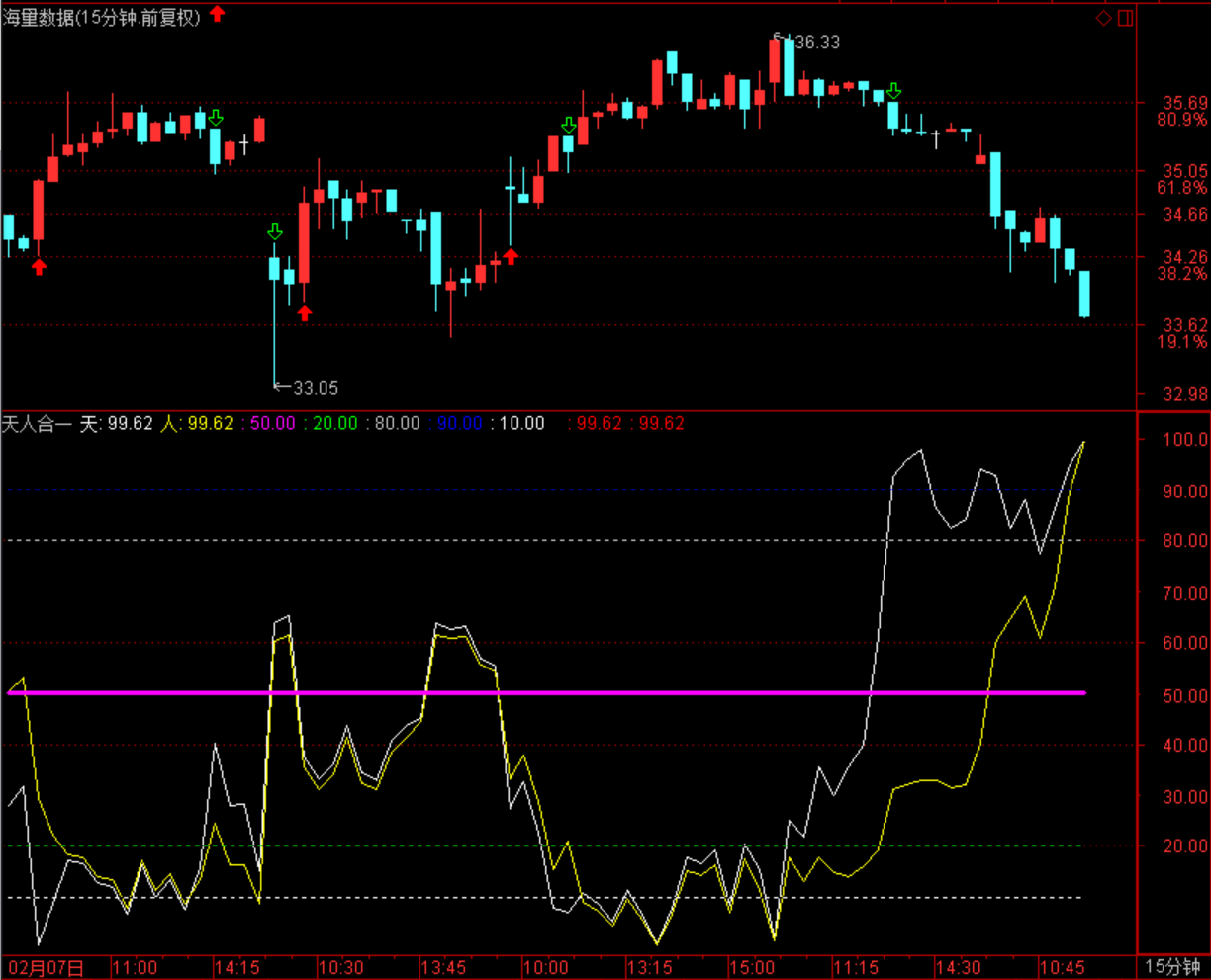Click the 10:45 time axis label

(1062, 967)
